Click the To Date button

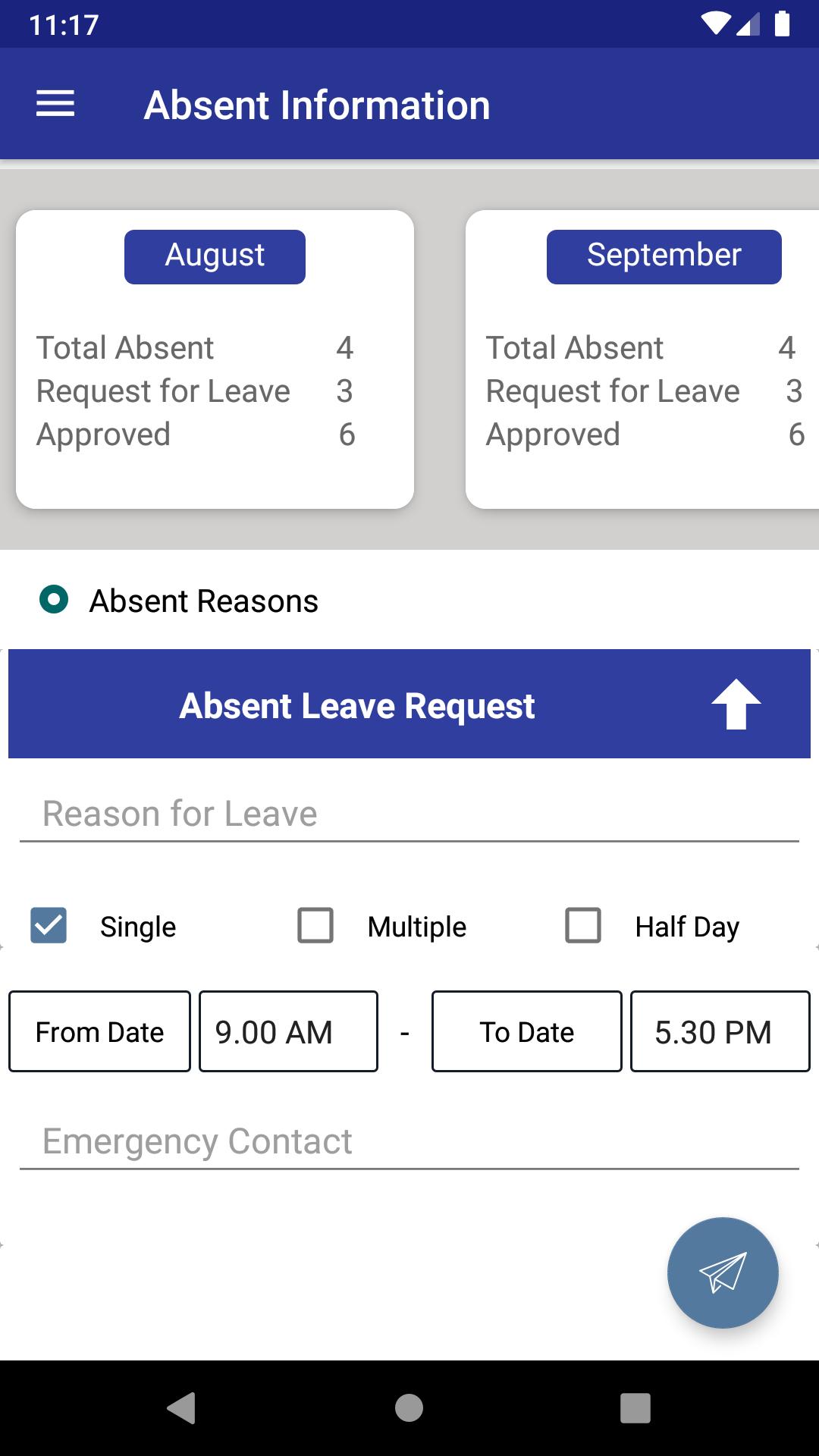click(x=526, y=1031)
